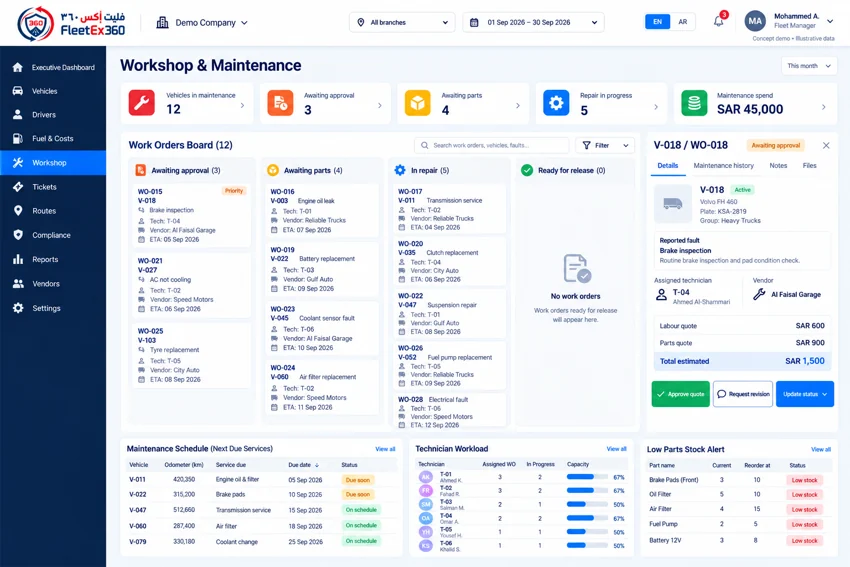The height and width of the screenshot is (567, 850).
Task: Click the Approve quote button
Action: click(x=680, y=394)
